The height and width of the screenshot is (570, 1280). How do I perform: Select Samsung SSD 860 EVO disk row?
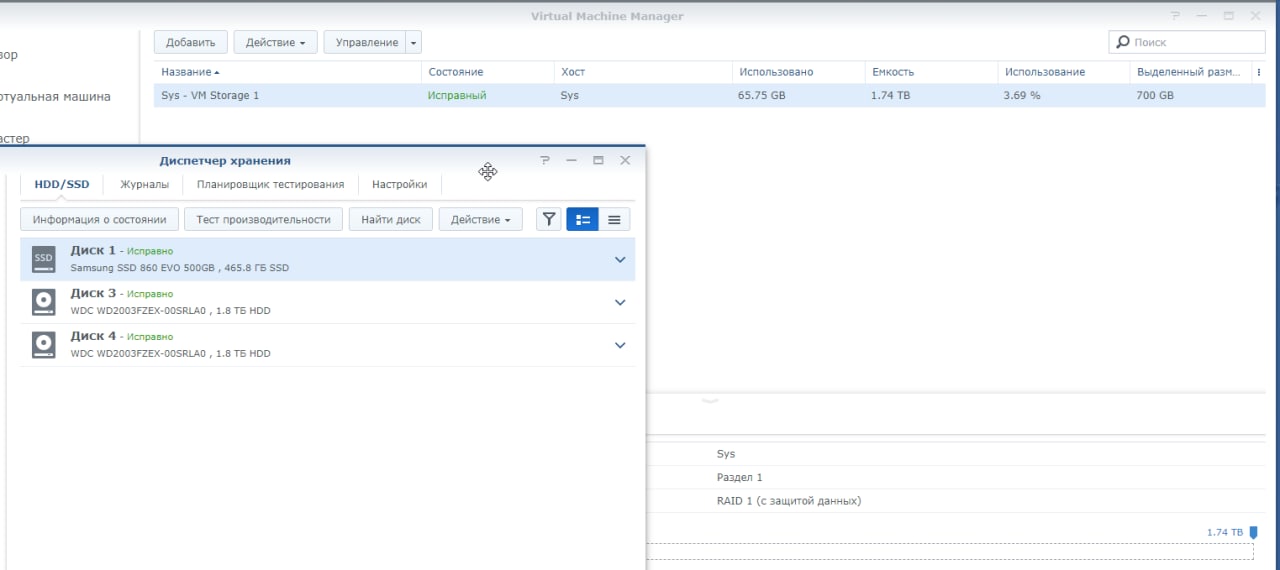[x=327, y=259]
